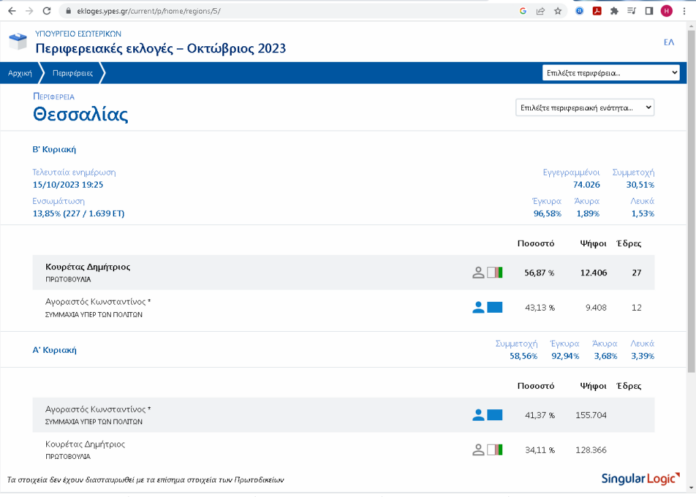
Task: Click Κουρέτας party color swatch in Α' Κυριακή
Action: click(x=494, y=450)
